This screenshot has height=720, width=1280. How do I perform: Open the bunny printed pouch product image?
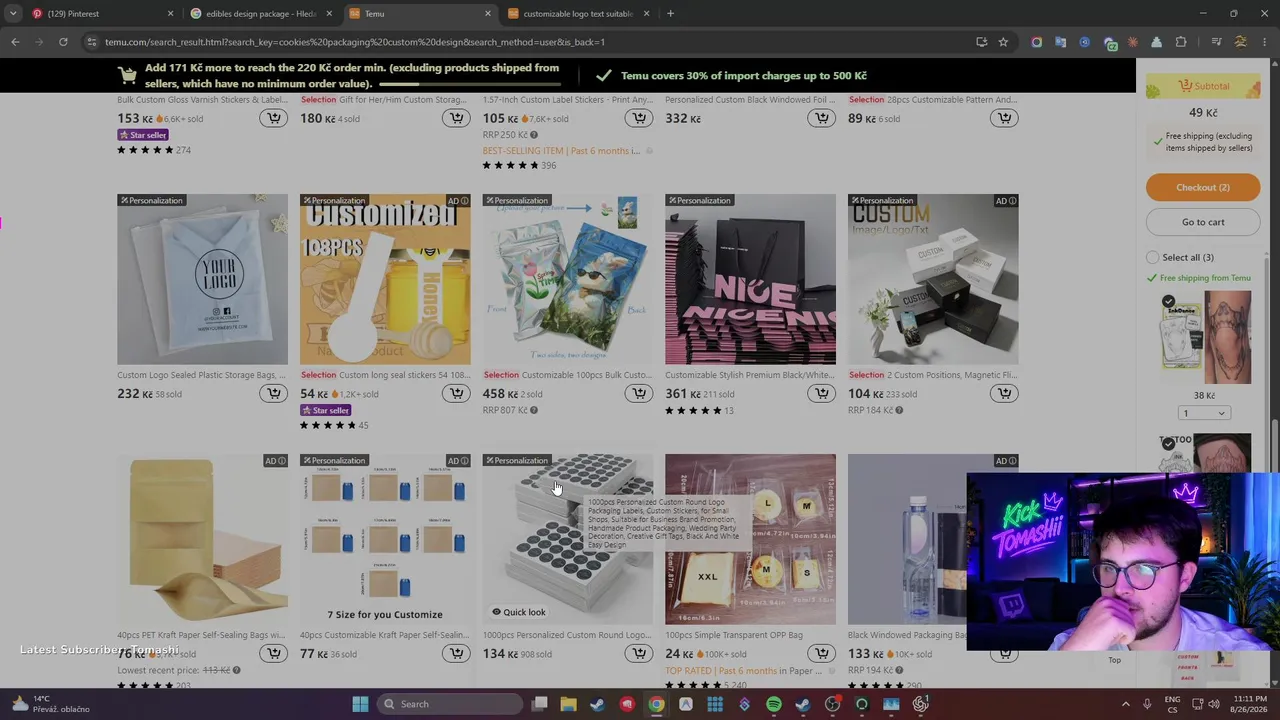click(x=568, y=279)
